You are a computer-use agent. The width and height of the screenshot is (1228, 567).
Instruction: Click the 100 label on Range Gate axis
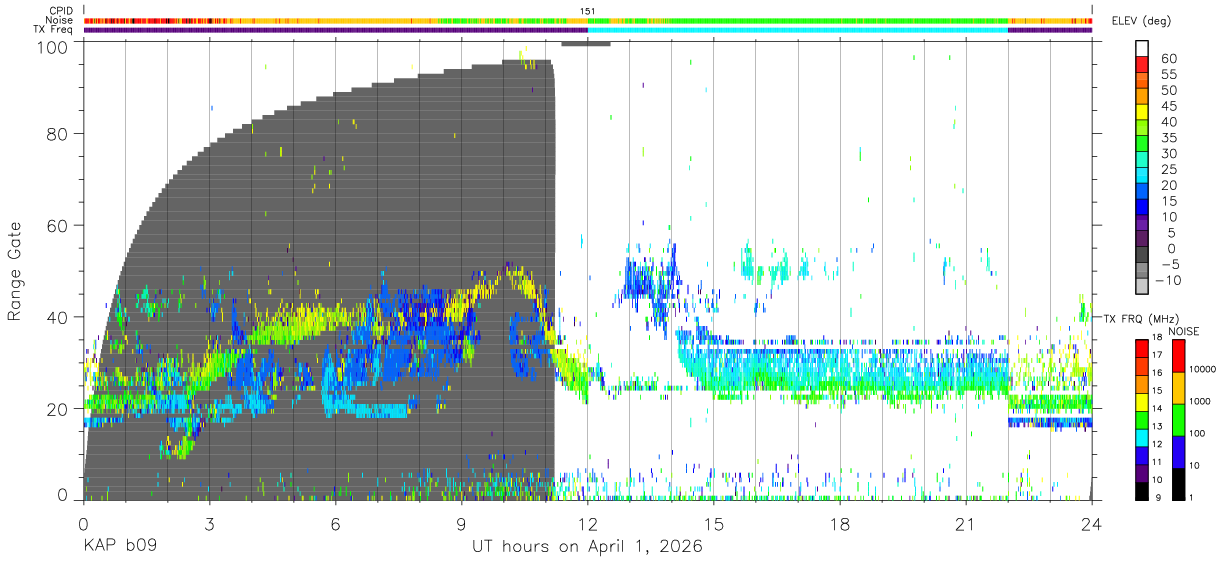[x=55, y=47]
